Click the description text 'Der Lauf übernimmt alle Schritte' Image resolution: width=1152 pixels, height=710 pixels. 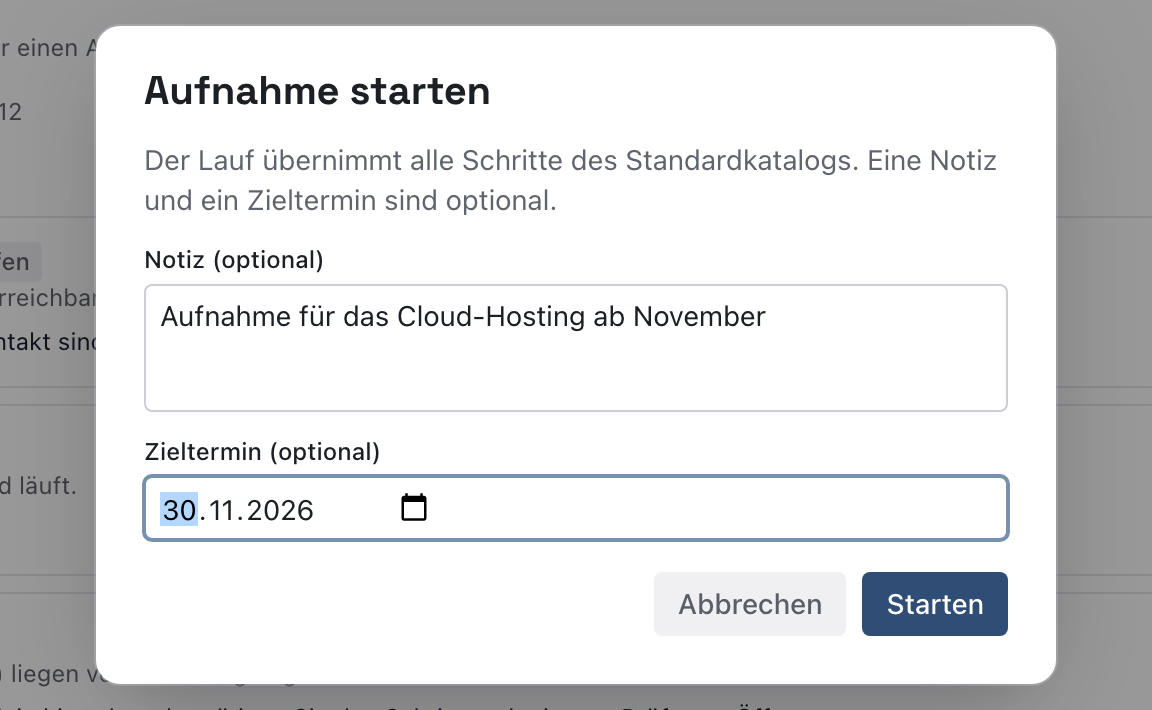353,161
